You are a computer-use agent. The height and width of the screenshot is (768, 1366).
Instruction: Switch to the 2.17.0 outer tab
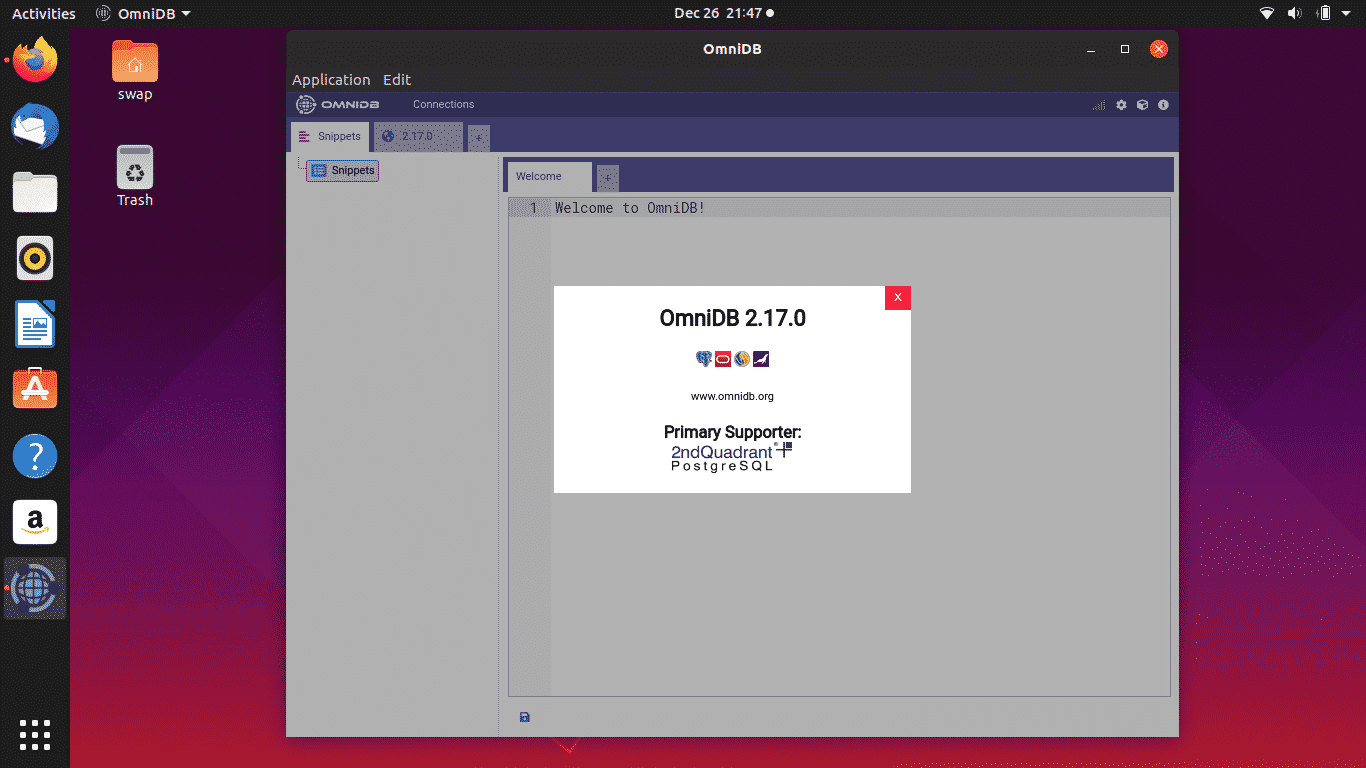click(417, 136)
